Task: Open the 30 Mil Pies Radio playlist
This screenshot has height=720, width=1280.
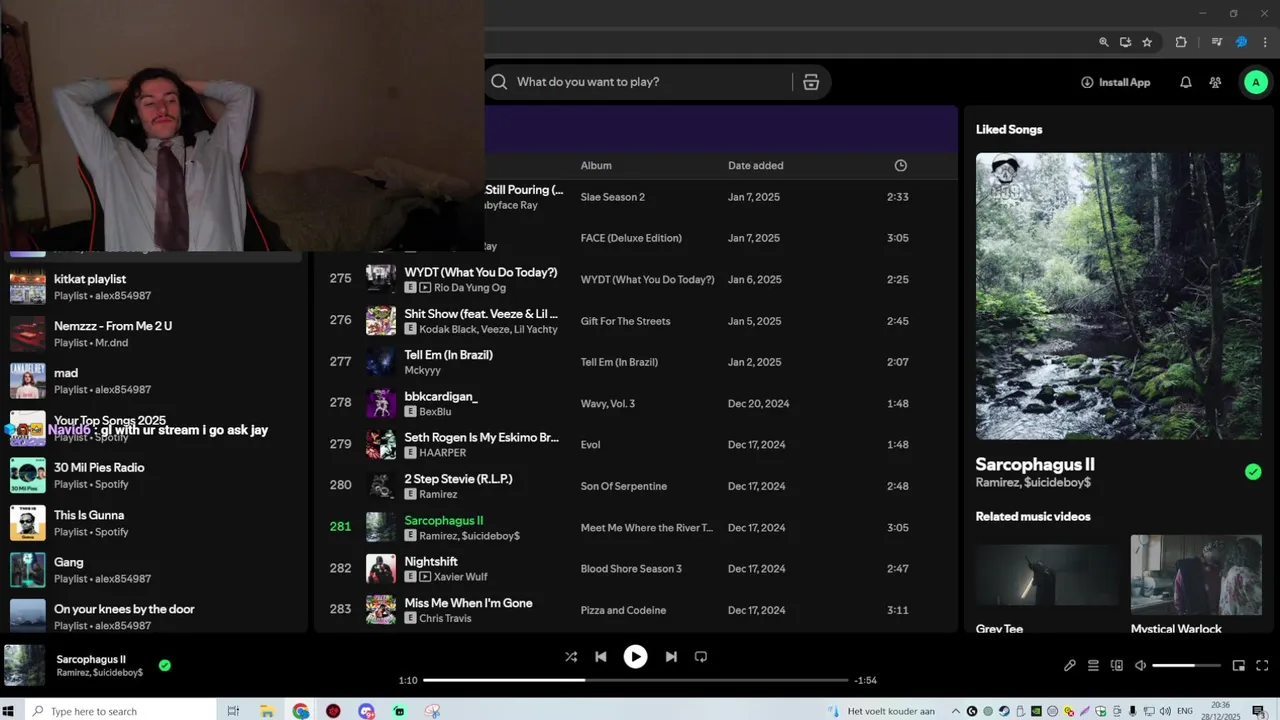Action: point(155,475)
